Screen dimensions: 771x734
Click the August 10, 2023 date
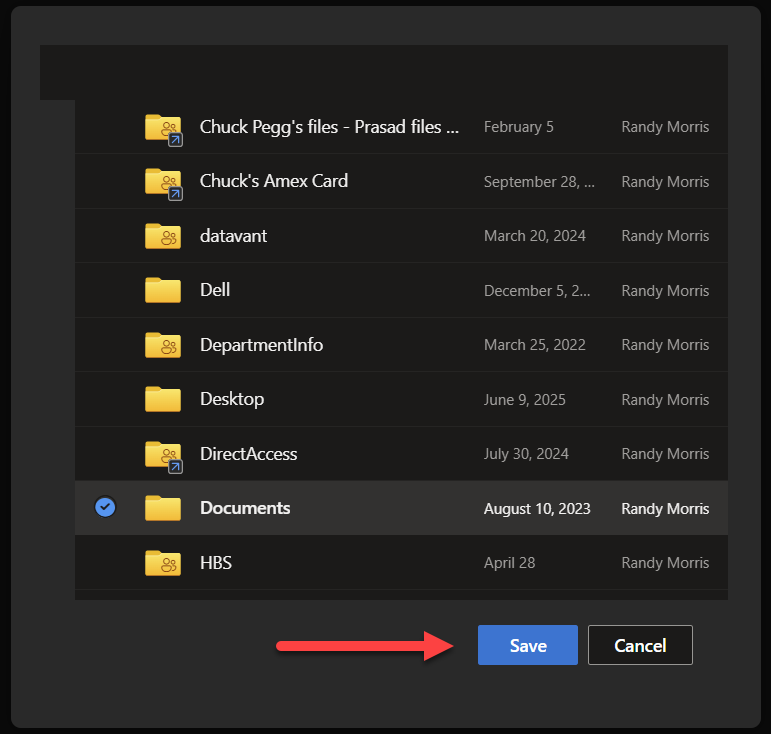coord(537,508)
